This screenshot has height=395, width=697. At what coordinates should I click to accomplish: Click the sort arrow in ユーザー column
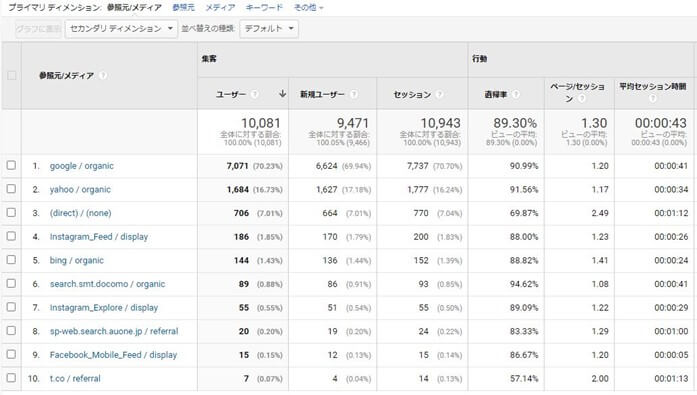click(x=282, y=94)
